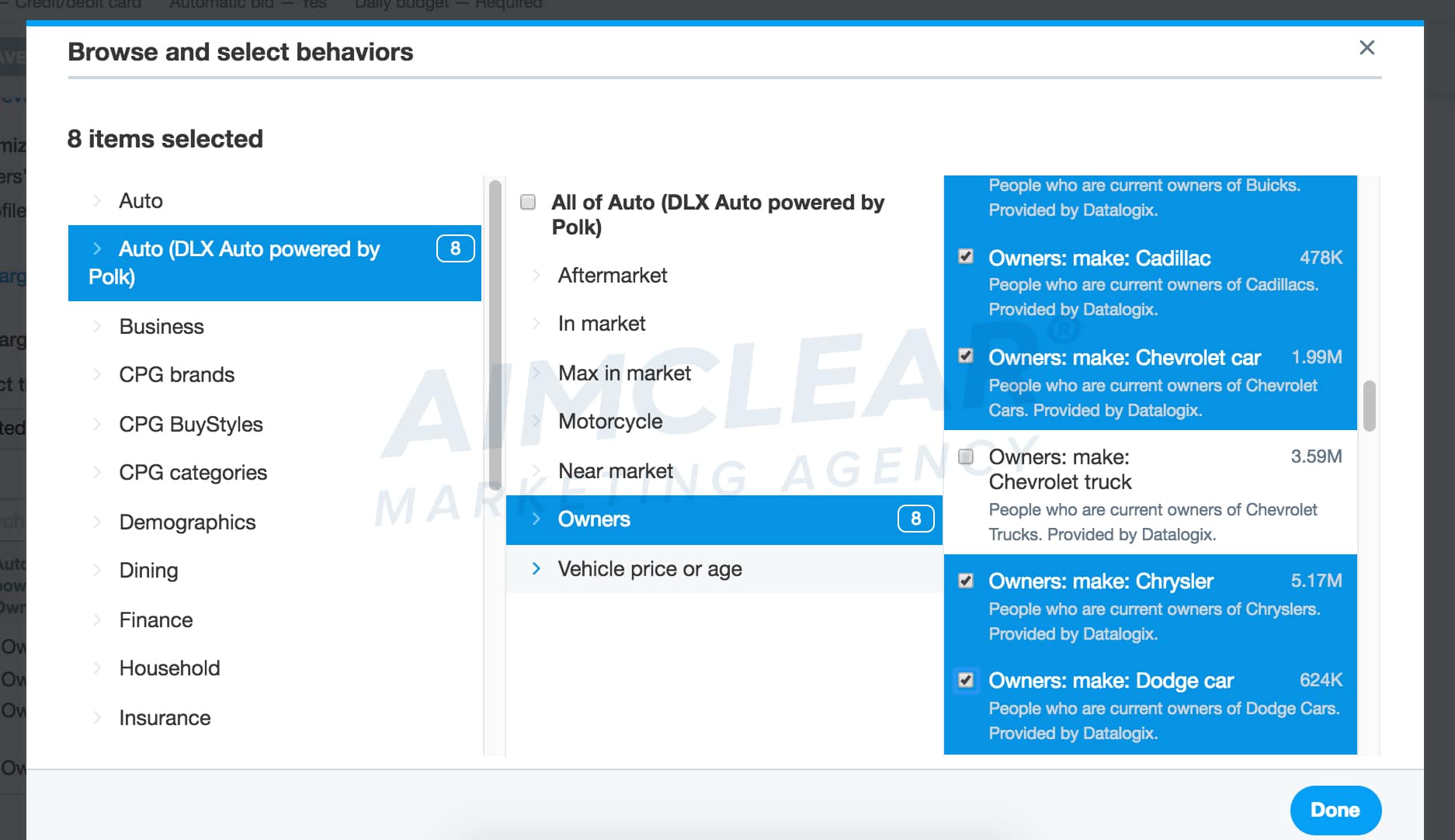Screen dimensions: 1455x840
Task: Open CPG BuyStyles category
Action: point(191,425)
